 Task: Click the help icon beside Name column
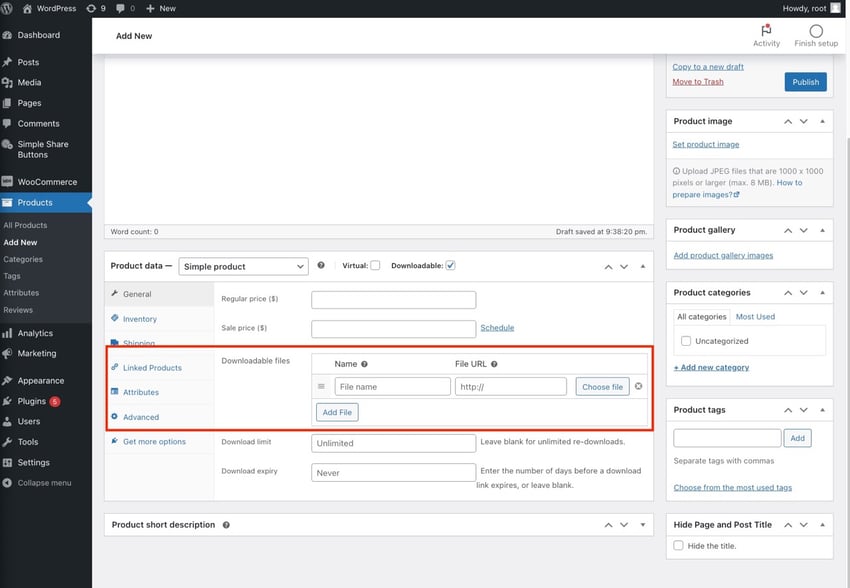364,364
